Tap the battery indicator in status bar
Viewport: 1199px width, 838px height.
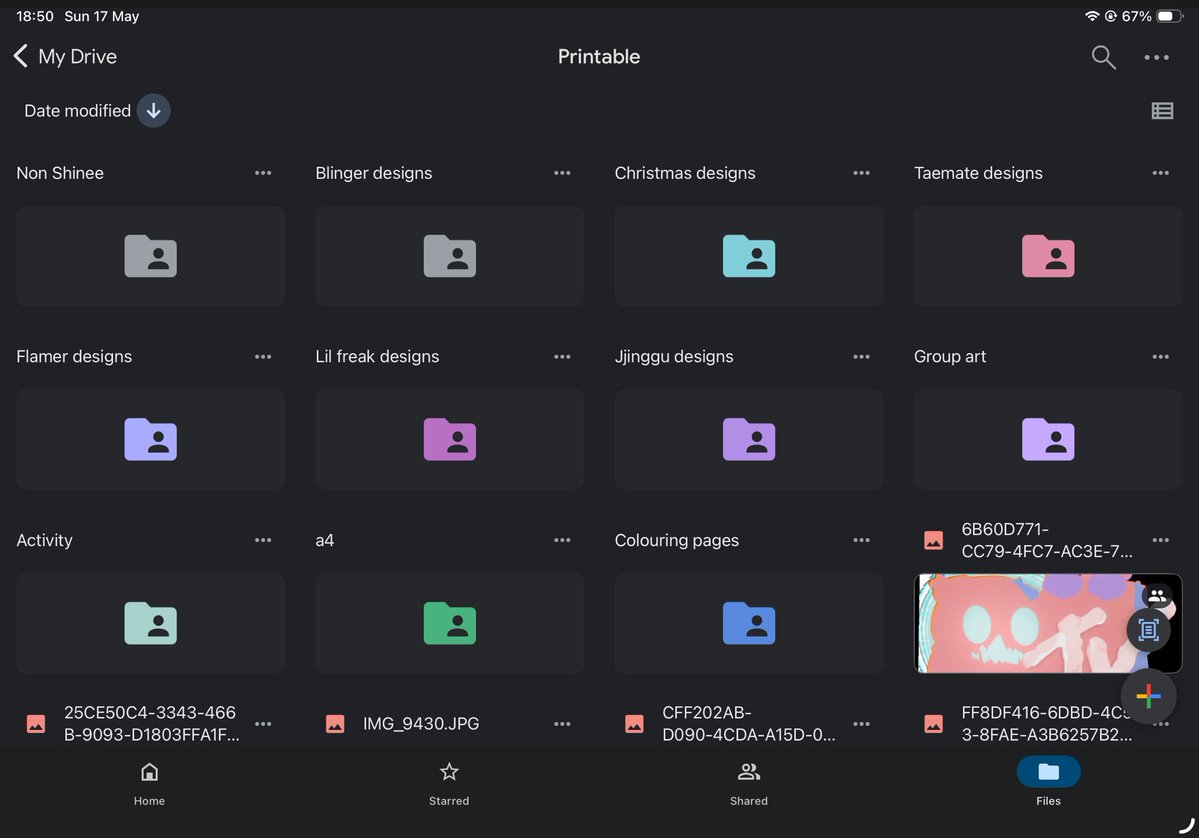[1169, 16]
